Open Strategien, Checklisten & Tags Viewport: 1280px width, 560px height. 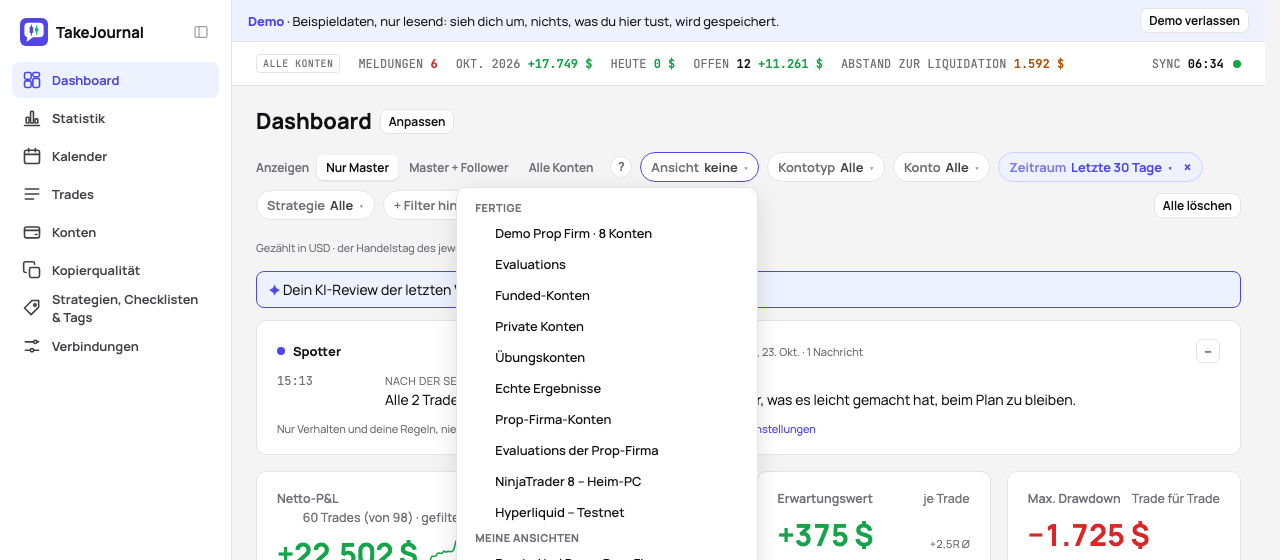tap(115, 308)
